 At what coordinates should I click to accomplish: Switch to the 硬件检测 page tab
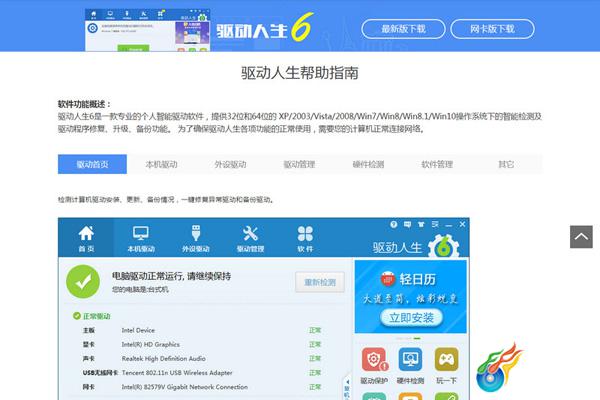(368, 164)
